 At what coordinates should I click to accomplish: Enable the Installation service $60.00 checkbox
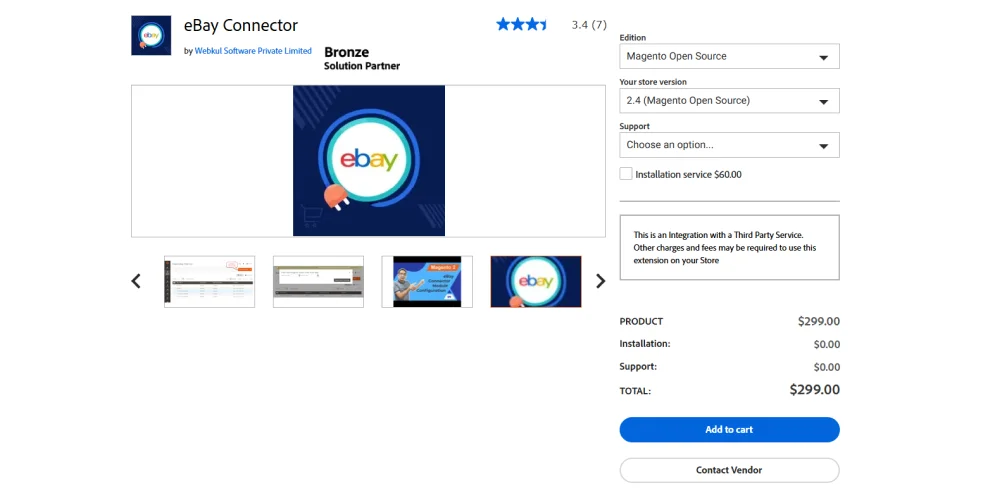[626, 173]
